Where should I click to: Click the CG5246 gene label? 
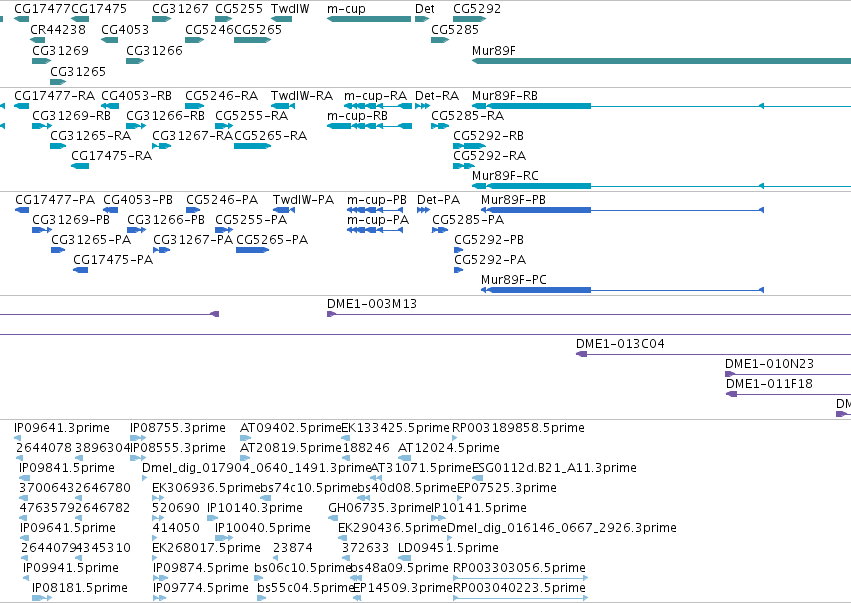pyautogui.click(x=209, y=29)
